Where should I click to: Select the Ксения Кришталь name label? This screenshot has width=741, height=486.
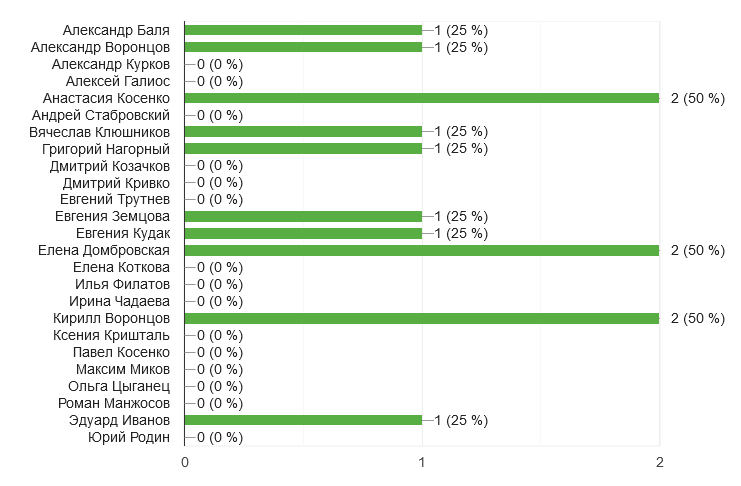click(x=112, y=335)
